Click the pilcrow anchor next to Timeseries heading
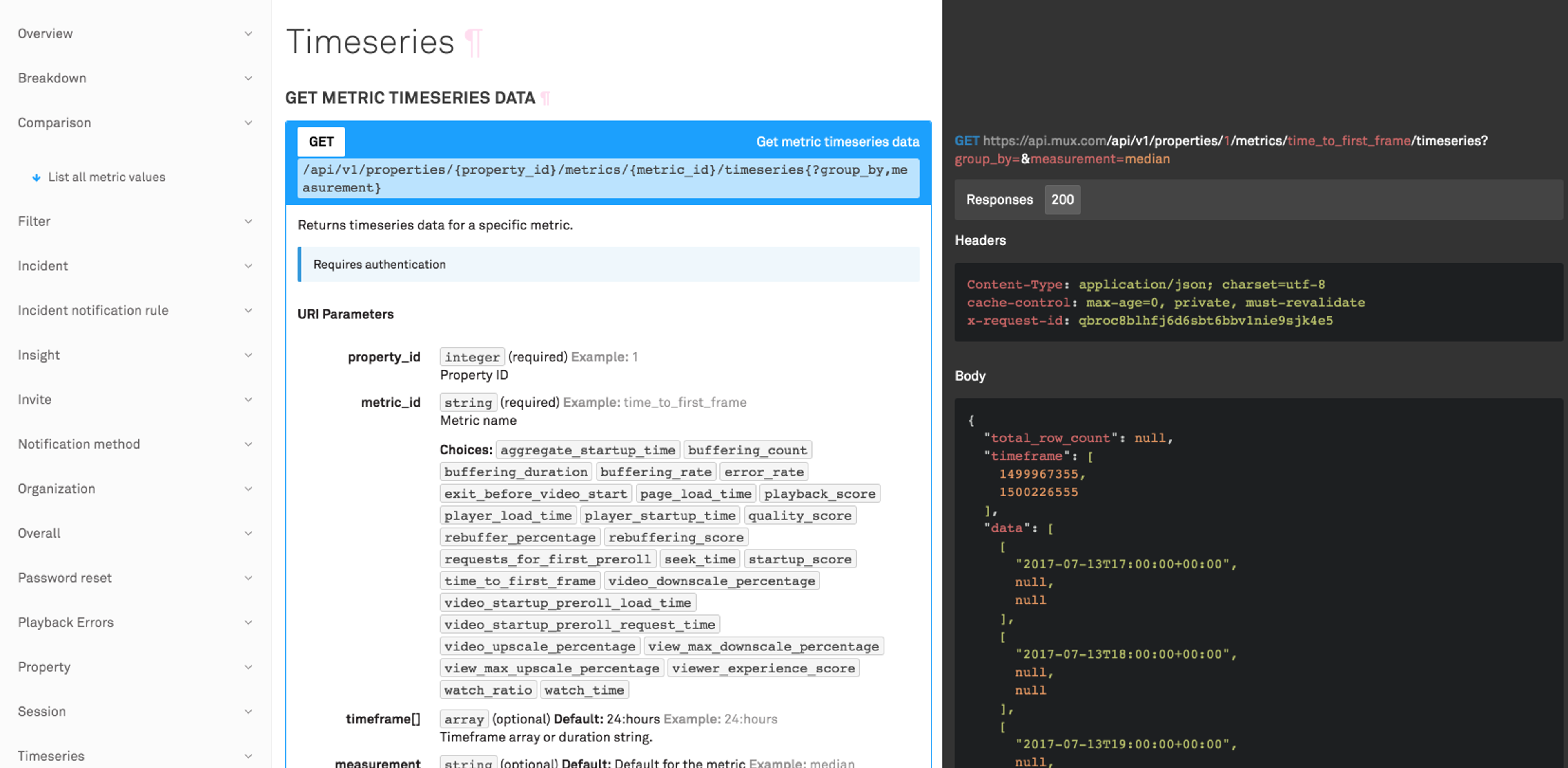This screenshot has width=1568, height=768. (x=473, y=42)
